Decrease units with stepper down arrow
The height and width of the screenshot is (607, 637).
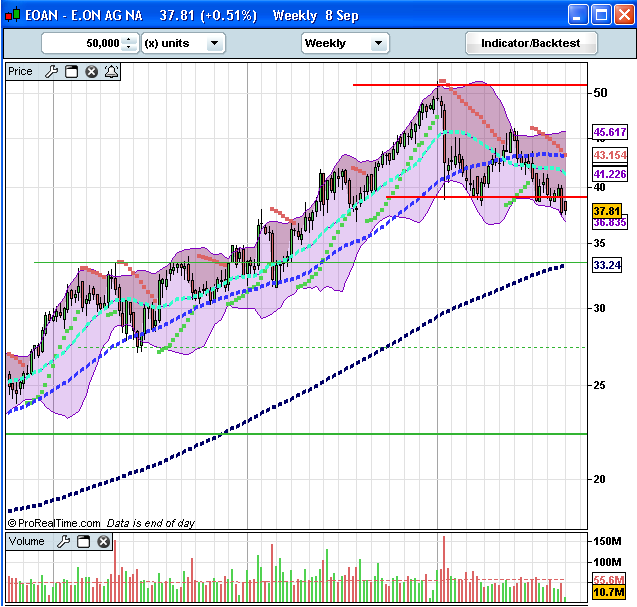129,47
